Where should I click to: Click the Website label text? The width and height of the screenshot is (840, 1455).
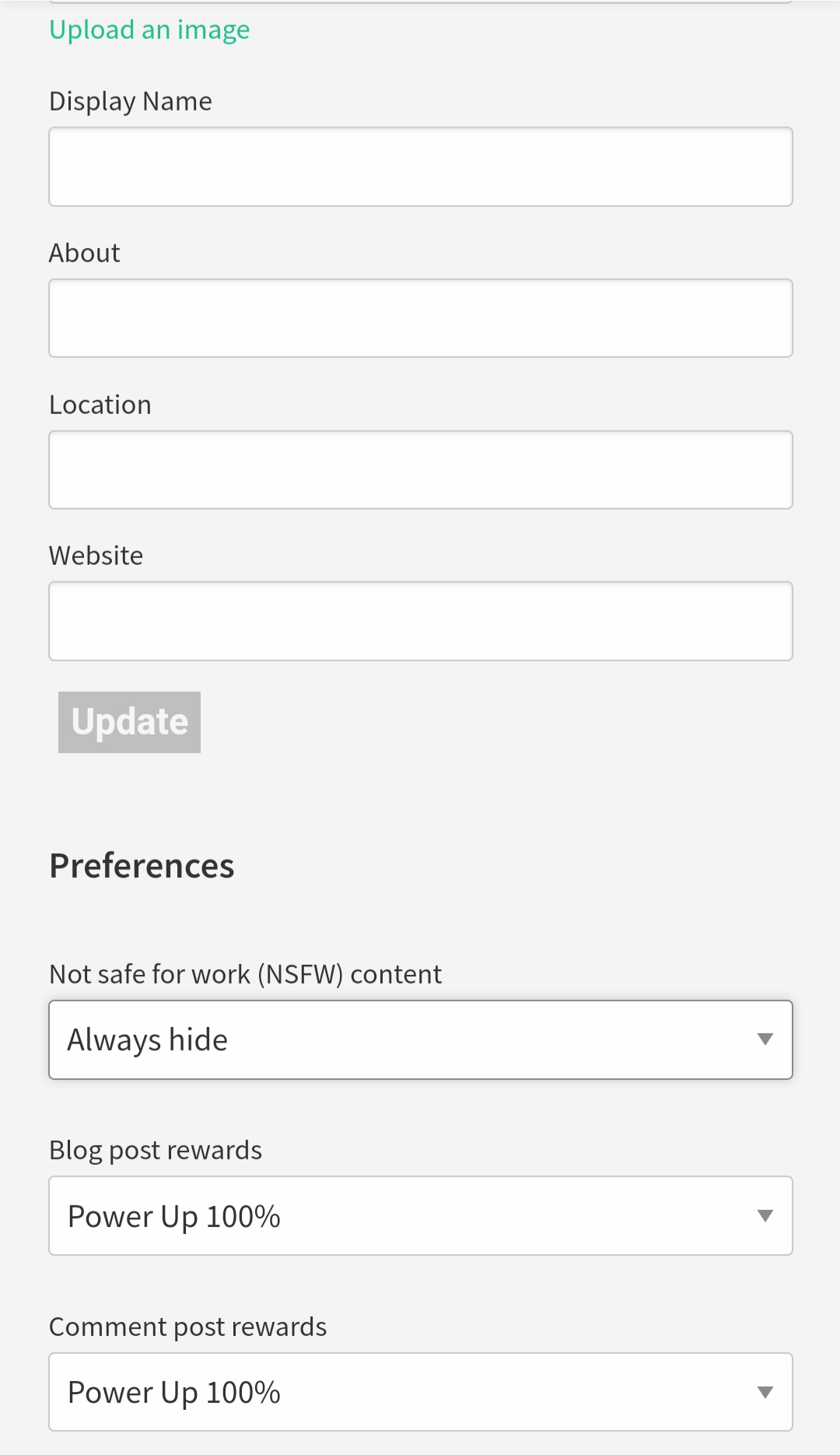tap(96, 556)
